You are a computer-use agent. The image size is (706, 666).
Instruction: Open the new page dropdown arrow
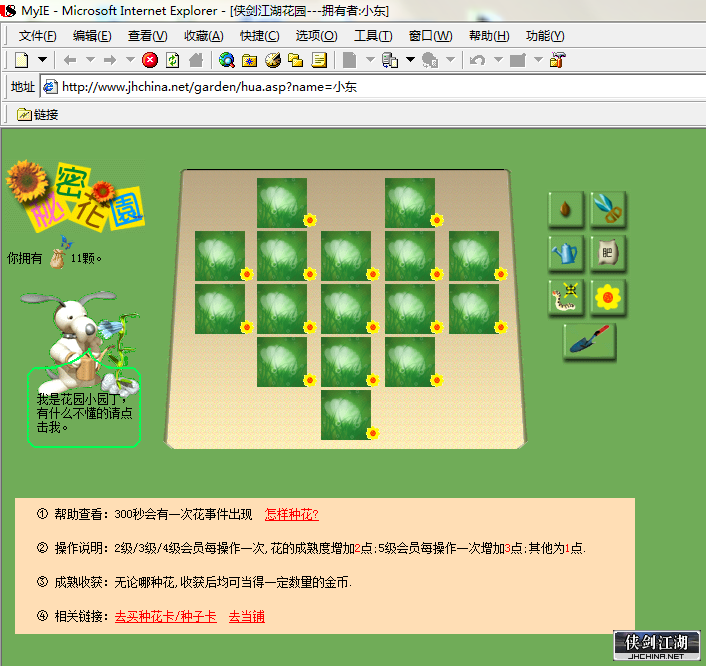42,59
